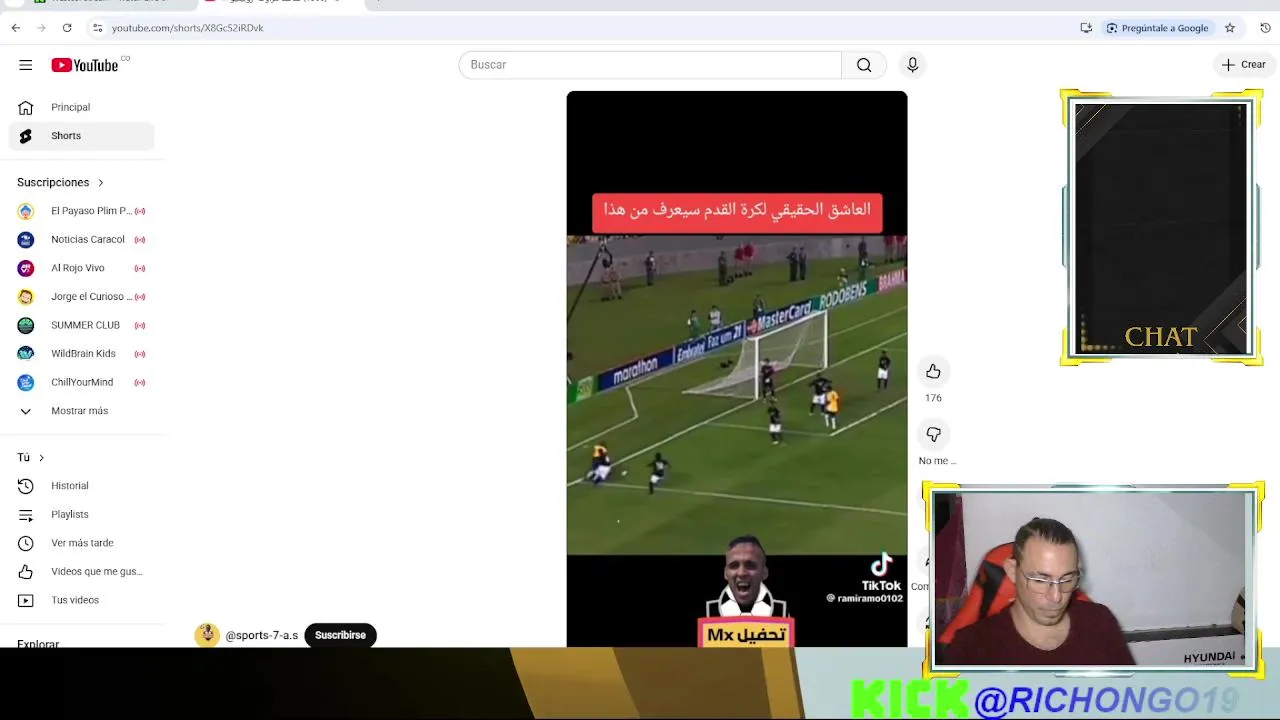The width and height of the screenshot is (1280, 720).
Task: Go back in browser history
Action: click(x=16, y=28)
